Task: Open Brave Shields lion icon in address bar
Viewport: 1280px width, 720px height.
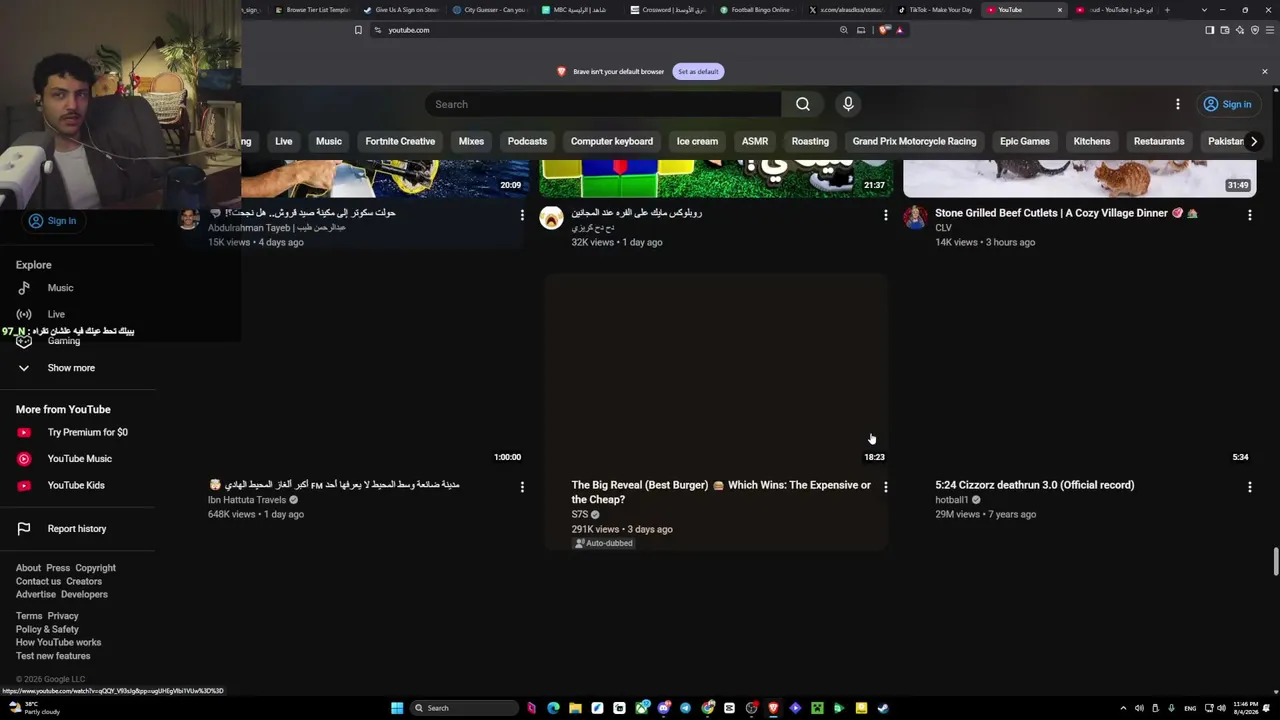Action: click(x=884, y=30)
